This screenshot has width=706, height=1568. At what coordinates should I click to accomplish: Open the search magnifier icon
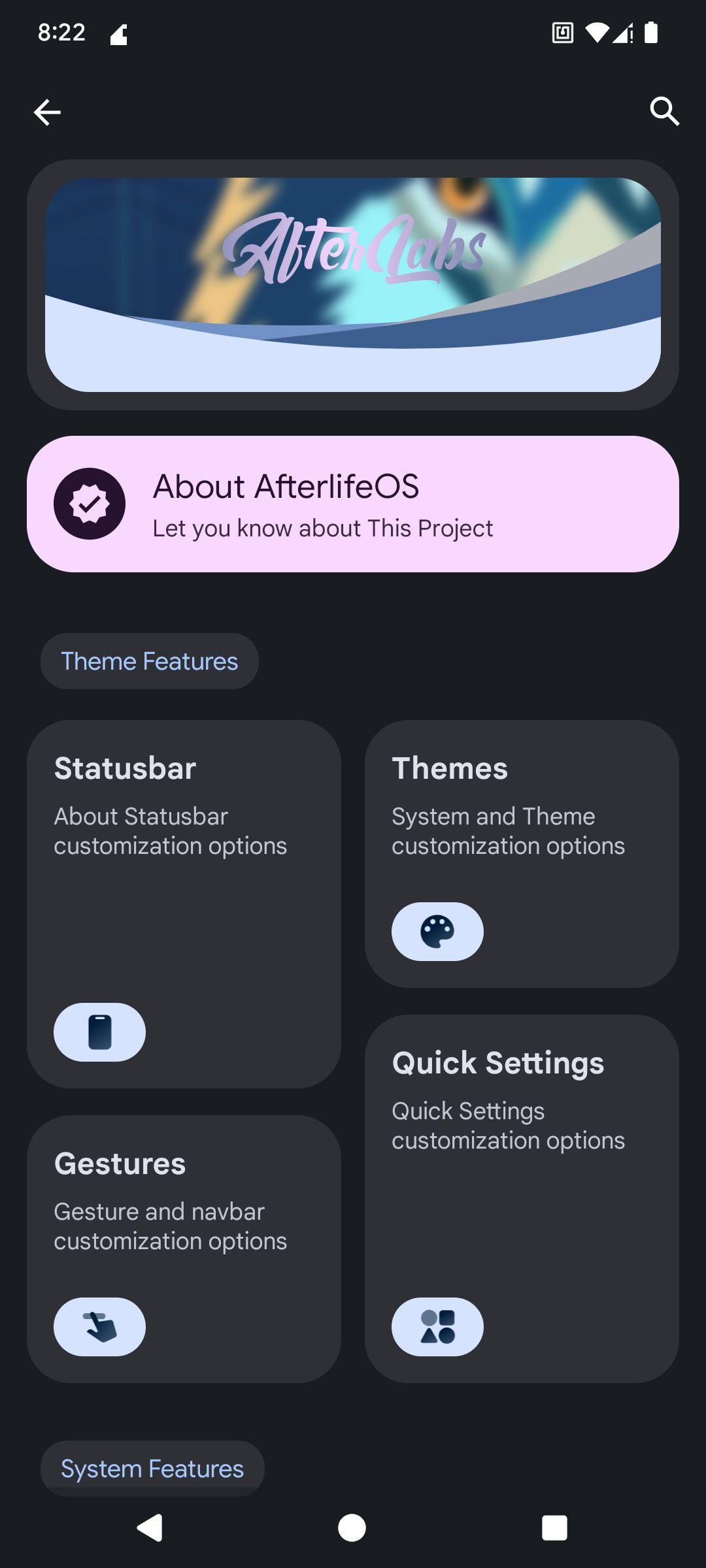tap(664, 111)
